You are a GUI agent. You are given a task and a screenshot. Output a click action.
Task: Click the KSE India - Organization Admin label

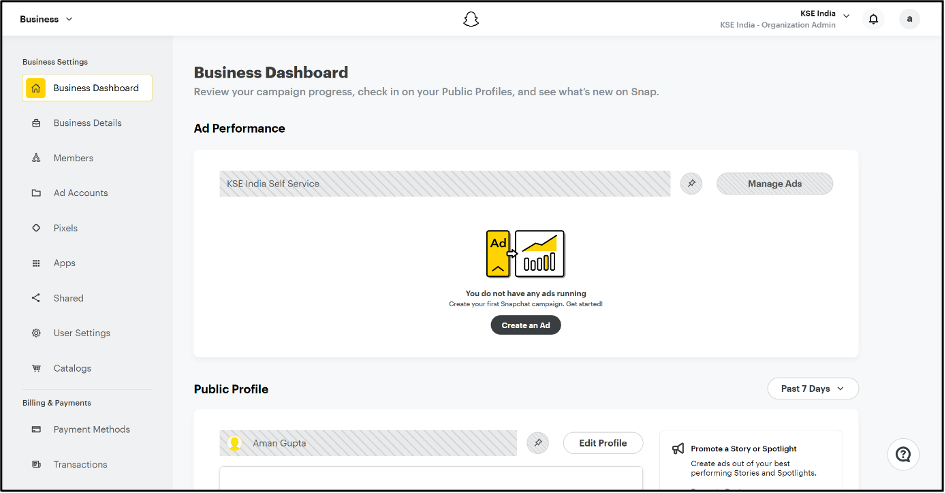pyautogui.click(x=777, y=25)
